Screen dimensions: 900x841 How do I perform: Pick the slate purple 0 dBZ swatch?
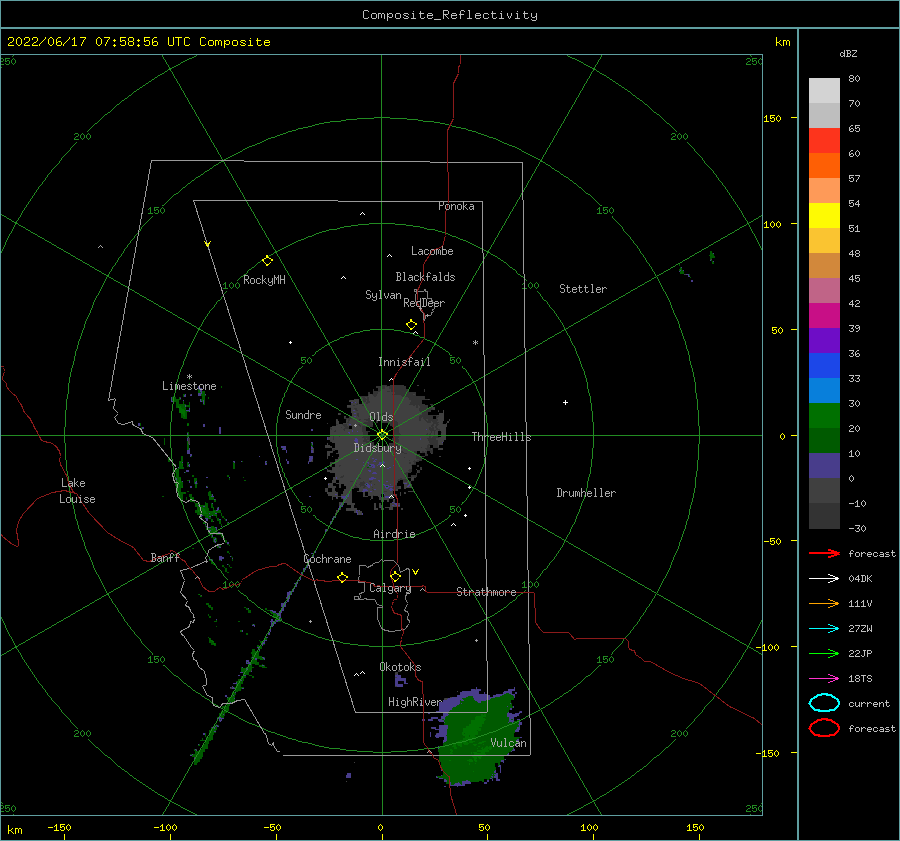click(x=824, y=466)
